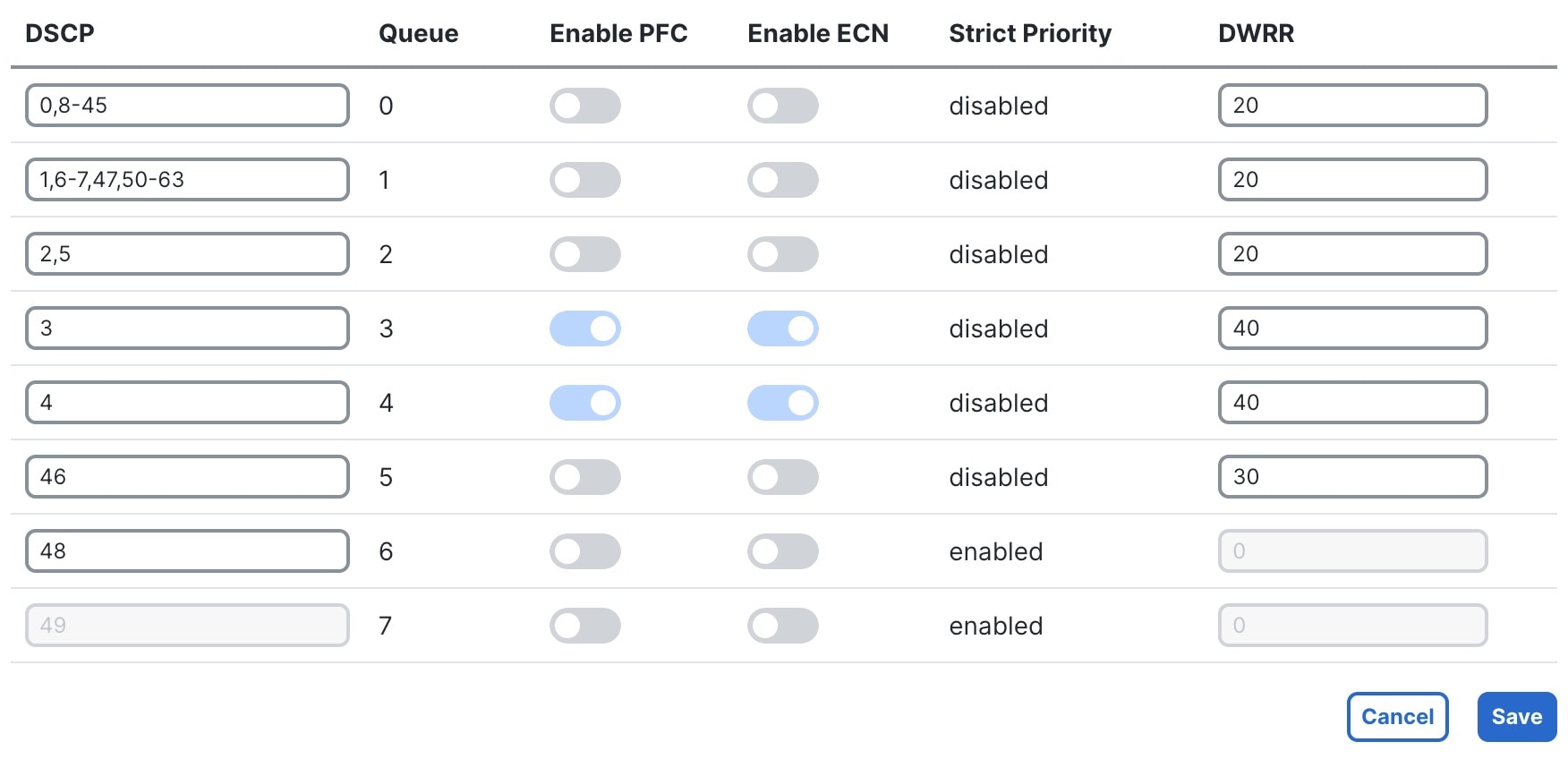
Task: Enable ECN for queue 6
Action: click(782, 550)
